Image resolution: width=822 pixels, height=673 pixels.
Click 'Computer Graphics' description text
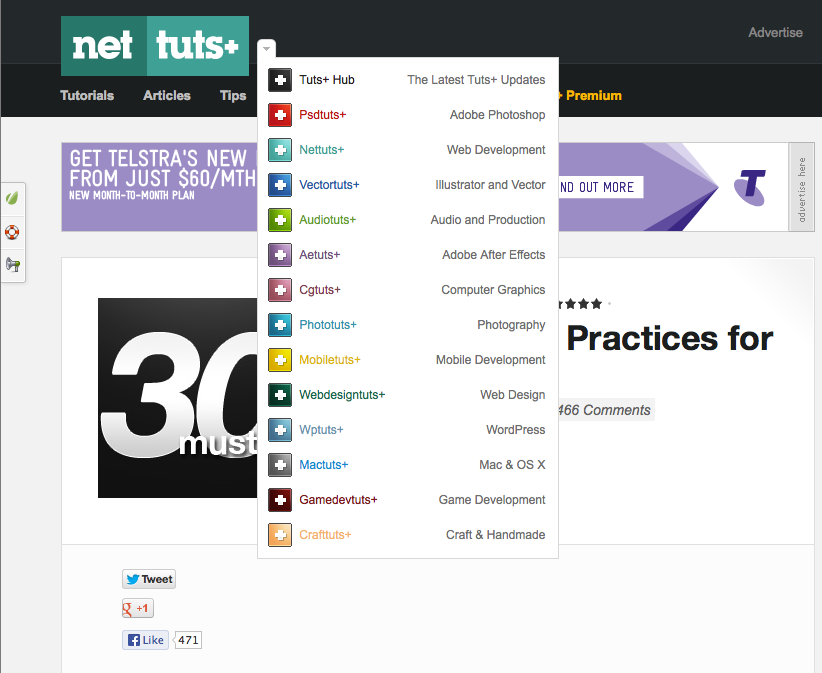493,290
